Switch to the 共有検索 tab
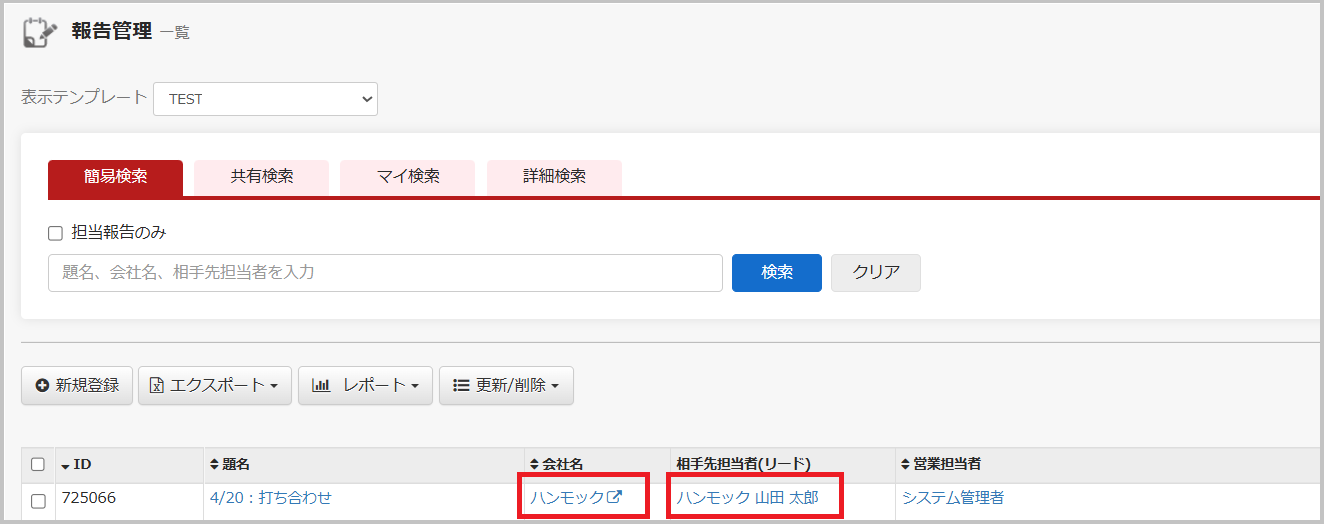The image size is (1324, 524). tap(262, 177)
